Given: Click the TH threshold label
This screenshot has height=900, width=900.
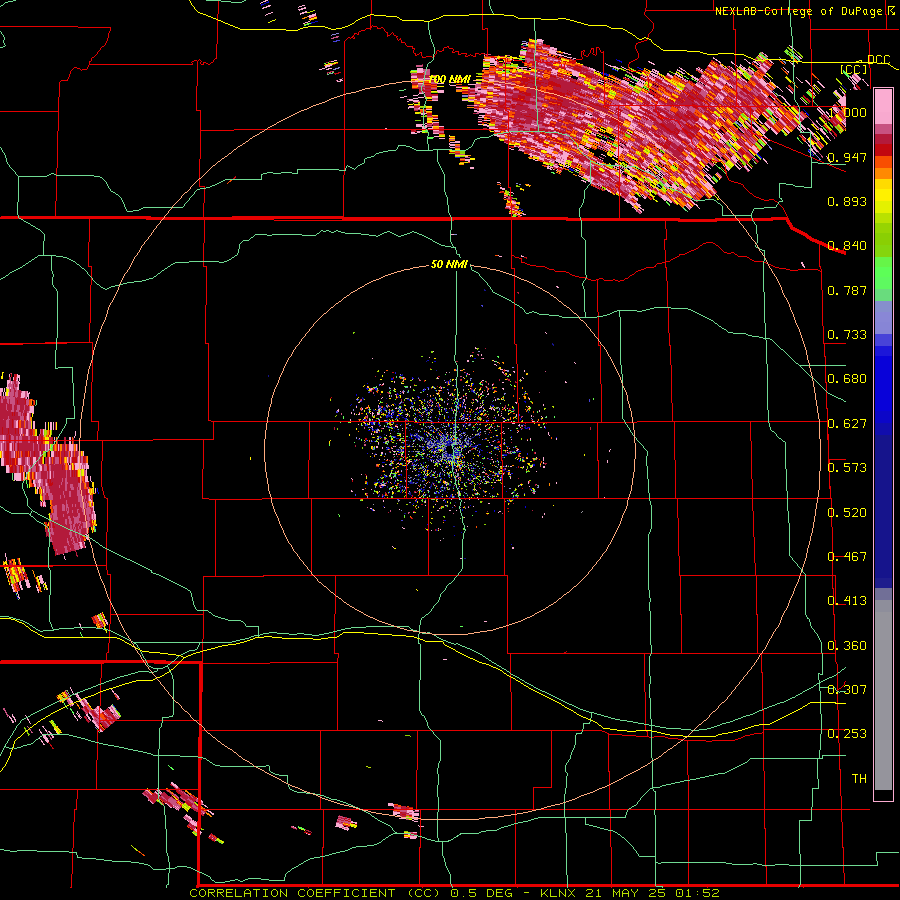Looking at the screenshot, I should [x=859, y=779].
